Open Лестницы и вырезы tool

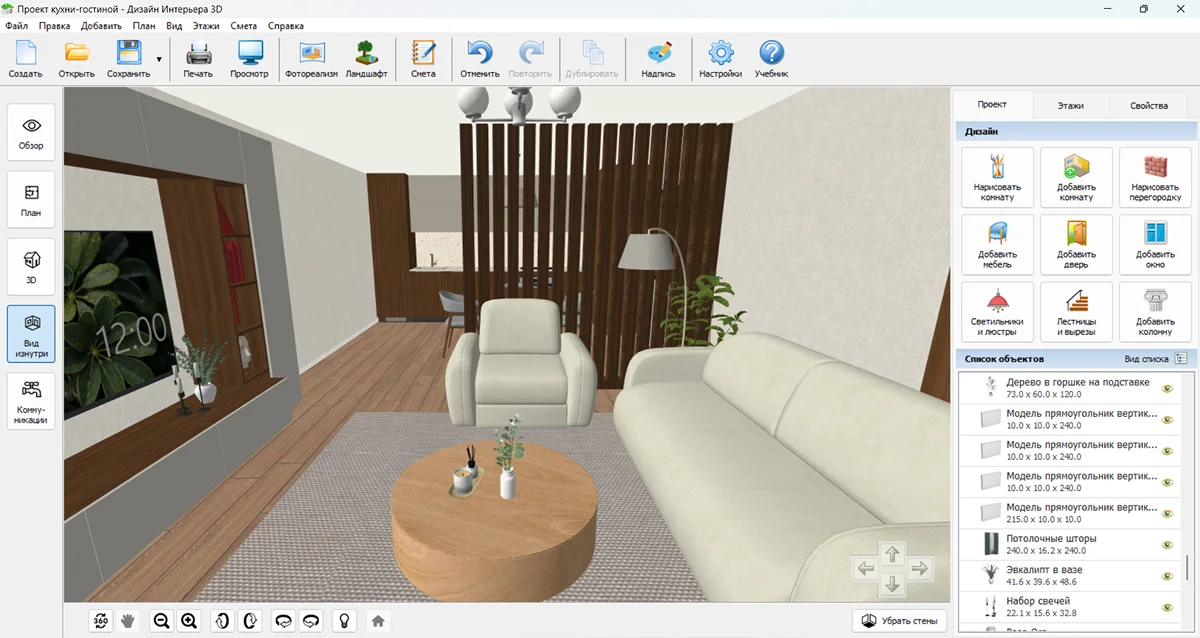(x=1076, y=311)
